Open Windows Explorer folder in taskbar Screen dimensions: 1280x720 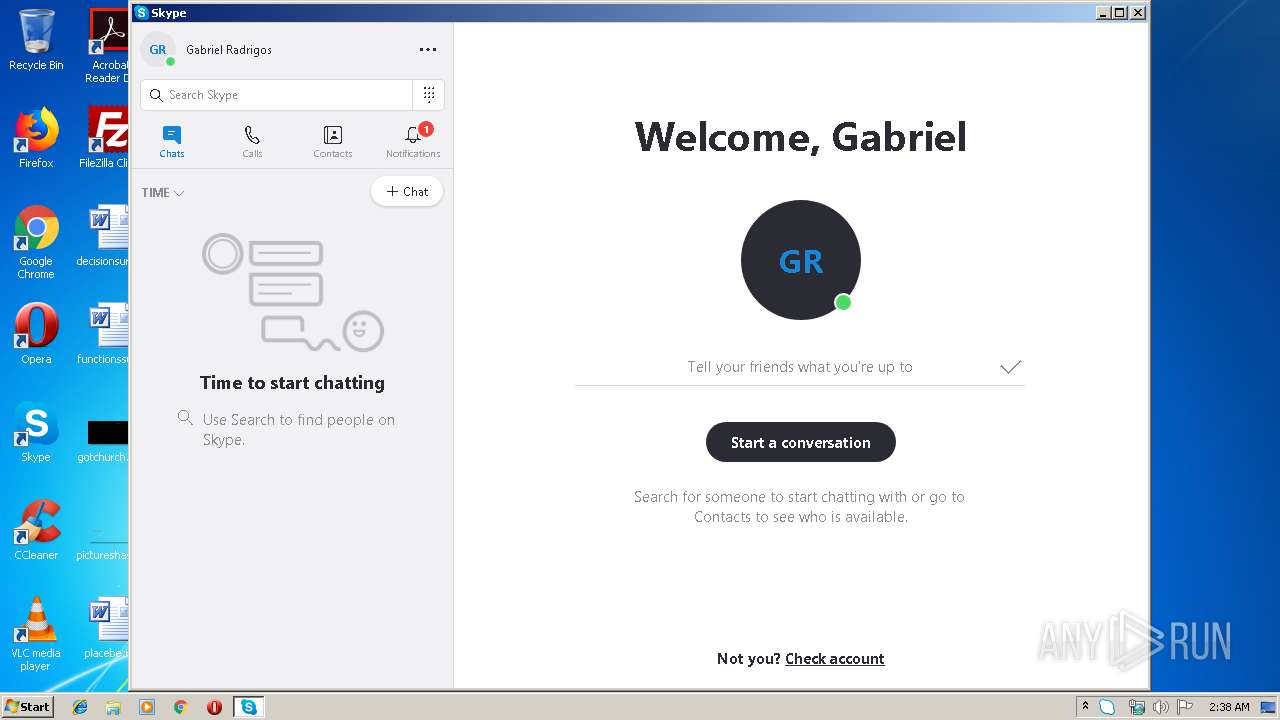113,707
